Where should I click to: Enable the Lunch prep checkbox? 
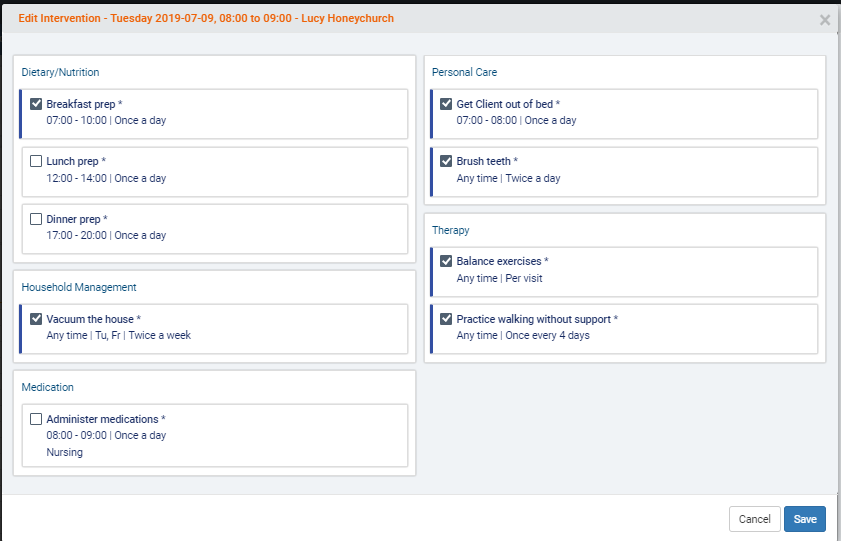coord(36,161)
